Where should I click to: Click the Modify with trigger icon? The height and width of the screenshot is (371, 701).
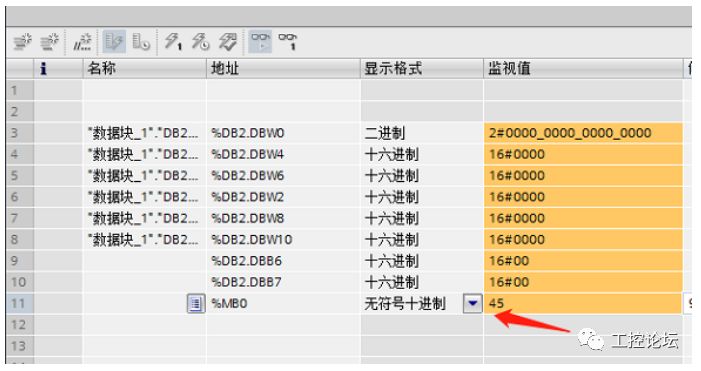[x=200, y=42]
